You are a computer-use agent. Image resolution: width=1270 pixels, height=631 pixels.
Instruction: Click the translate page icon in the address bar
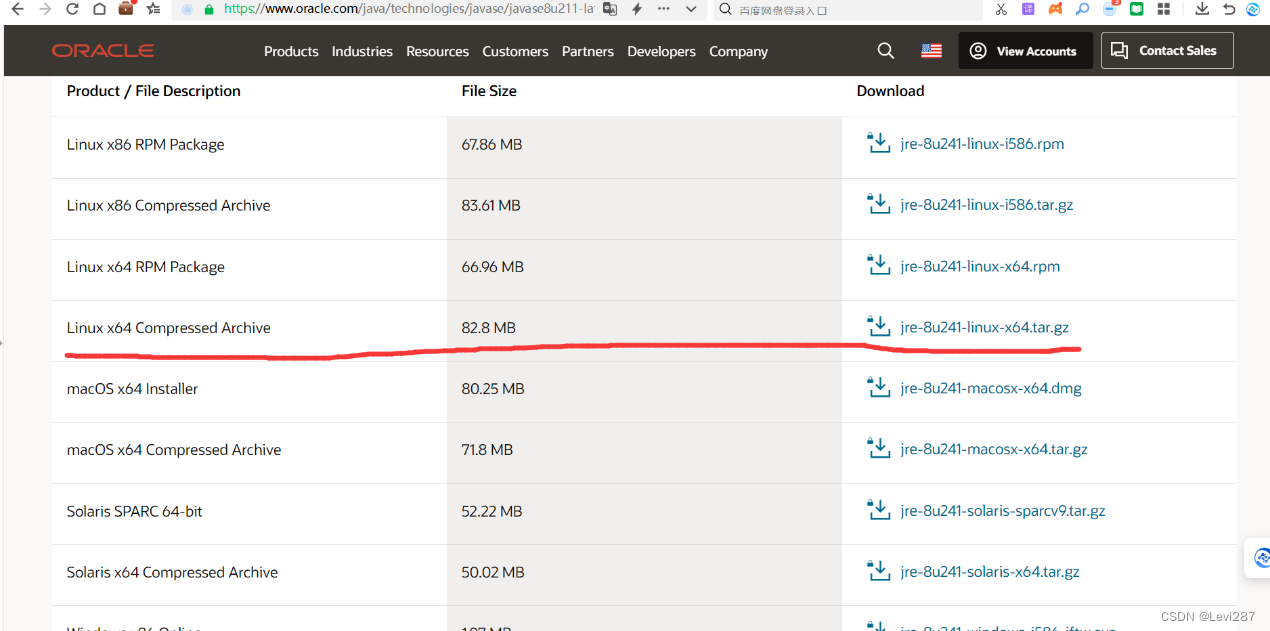pyautogui.click(x=610, y=9)
